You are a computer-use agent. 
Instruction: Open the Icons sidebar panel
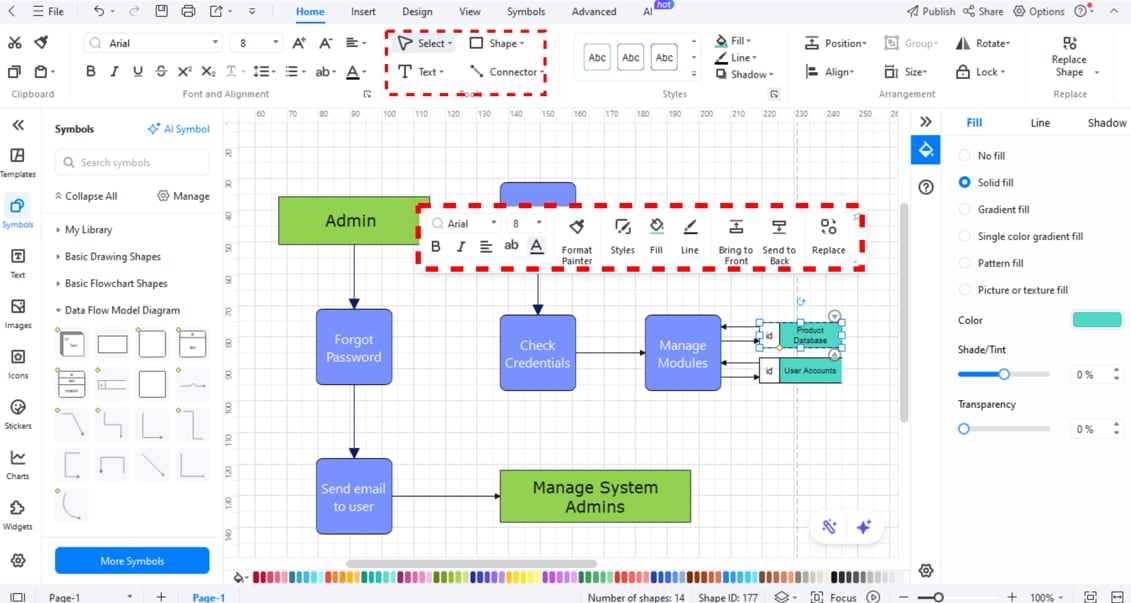click(18, 364)
